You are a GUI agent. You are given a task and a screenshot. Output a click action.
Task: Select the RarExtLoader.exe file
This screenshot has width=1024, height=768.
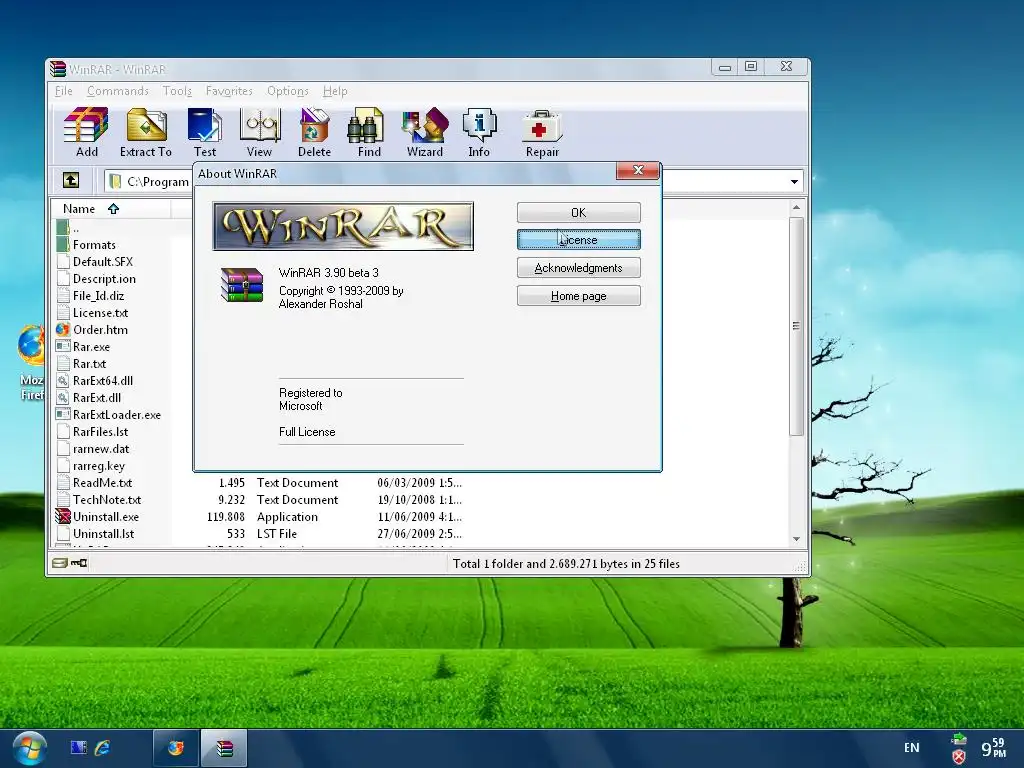[116, 415]
